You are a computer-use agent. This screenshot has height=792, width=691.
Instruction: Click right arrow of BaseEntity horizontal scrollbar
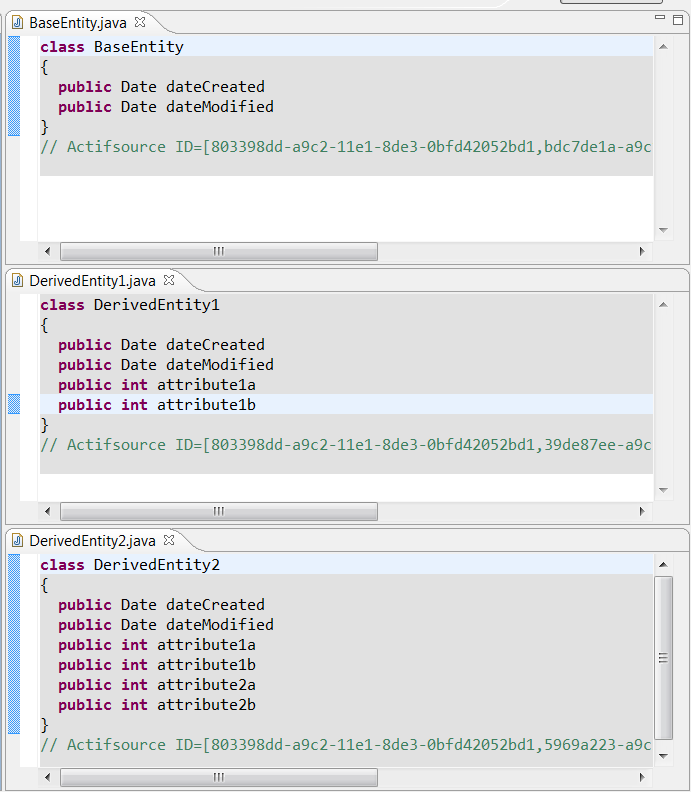point(642,251)
